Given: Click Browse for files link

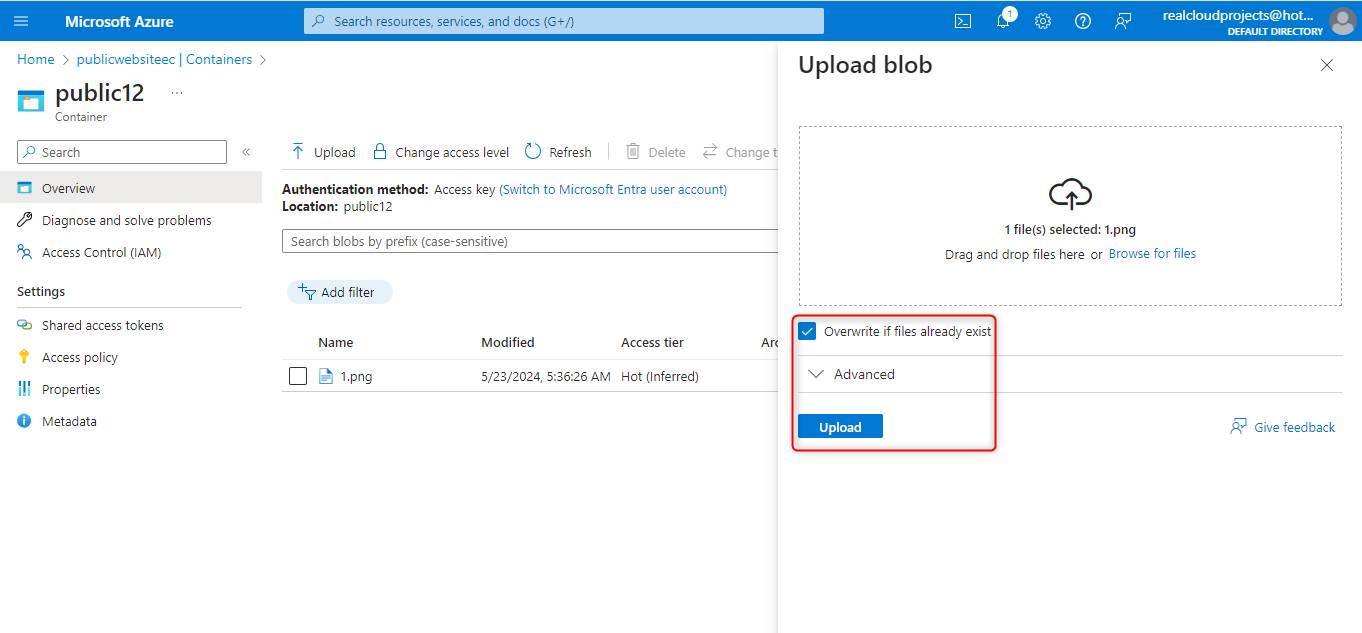Looking at the screenshot, I should (x=1152, y=254).
